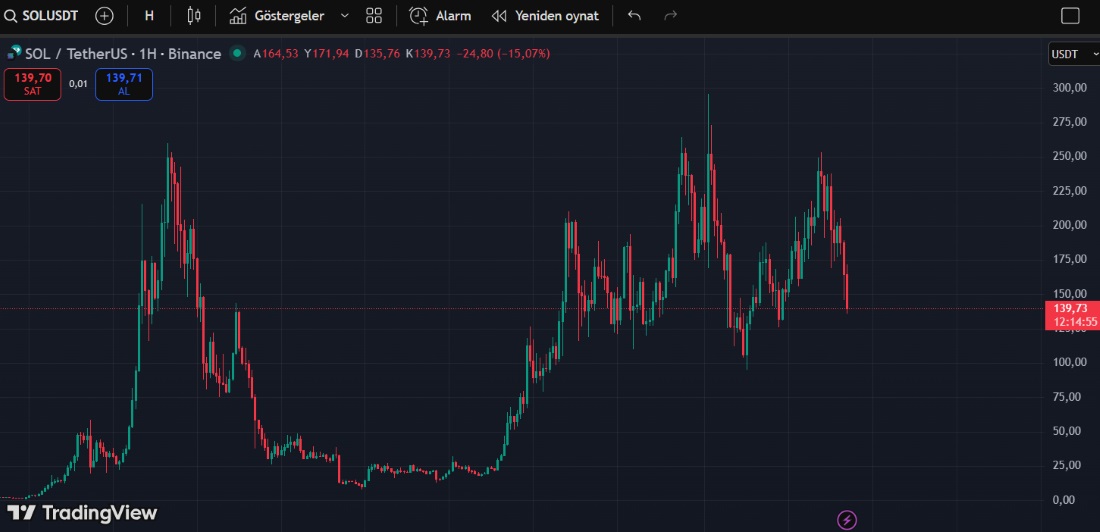Expand the indicators dropdown chevron
The image size is (1100, 532).
[344, 15]
